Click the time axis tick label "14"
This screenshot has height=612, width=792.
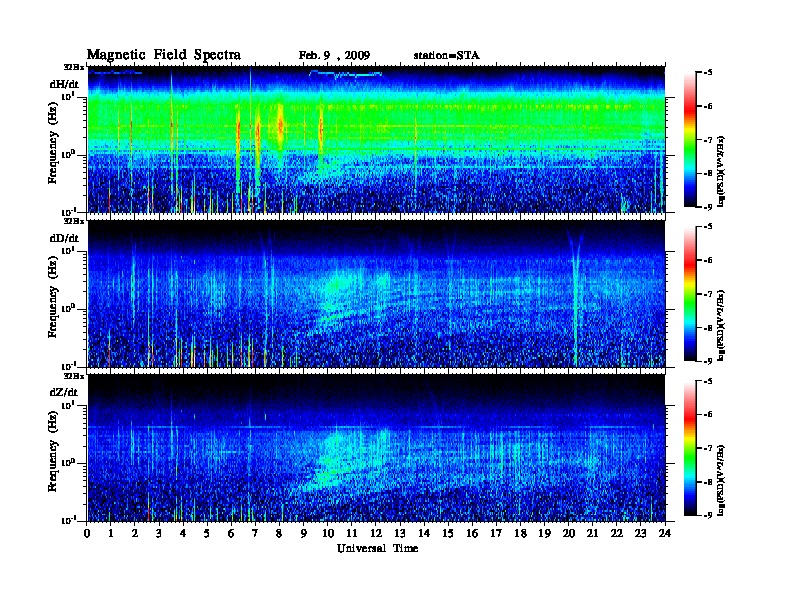(424, 533)
